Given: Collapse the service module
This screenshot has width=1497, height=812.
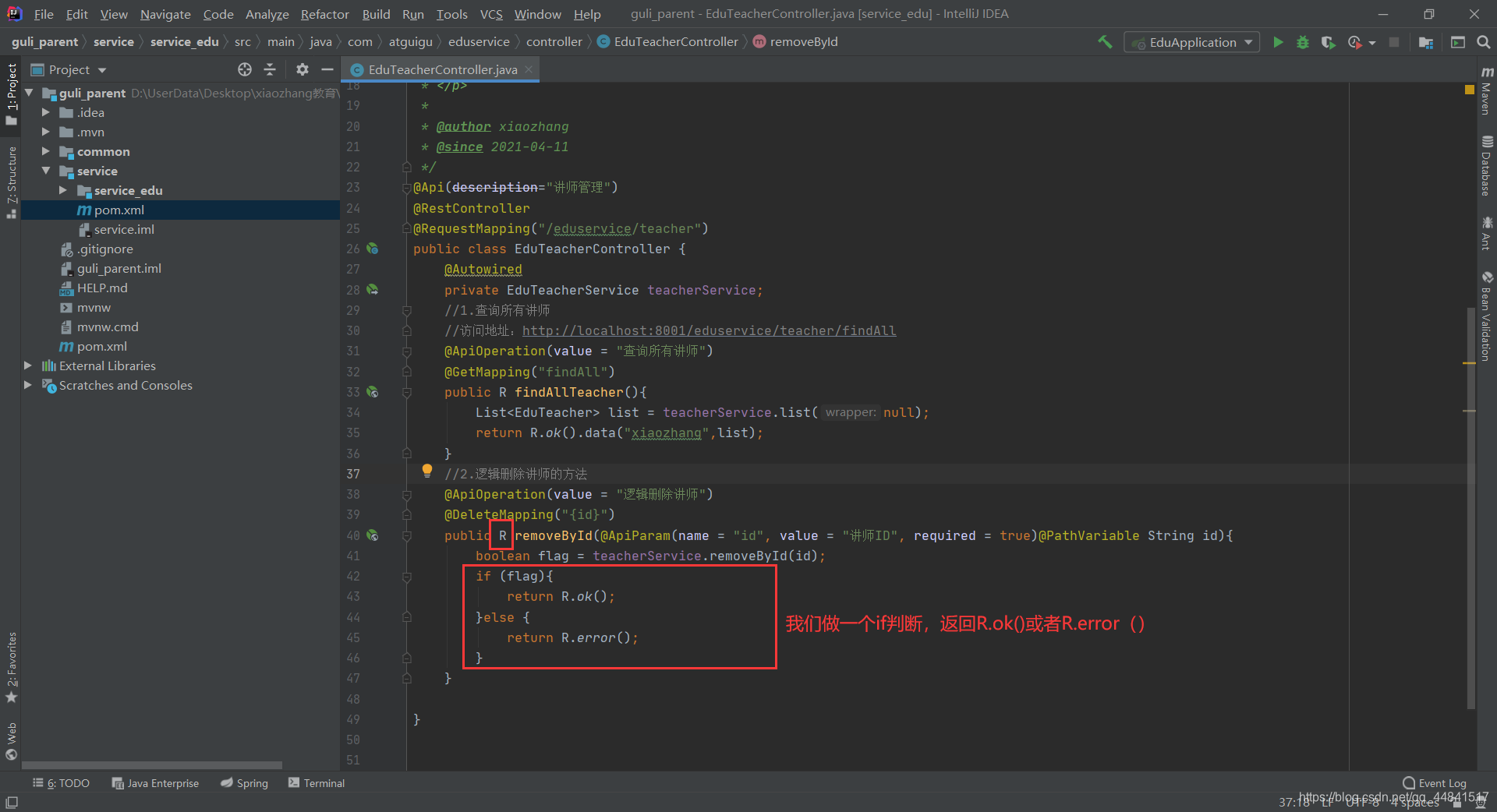Looking at the screenshot, I should tap(46, 171).
